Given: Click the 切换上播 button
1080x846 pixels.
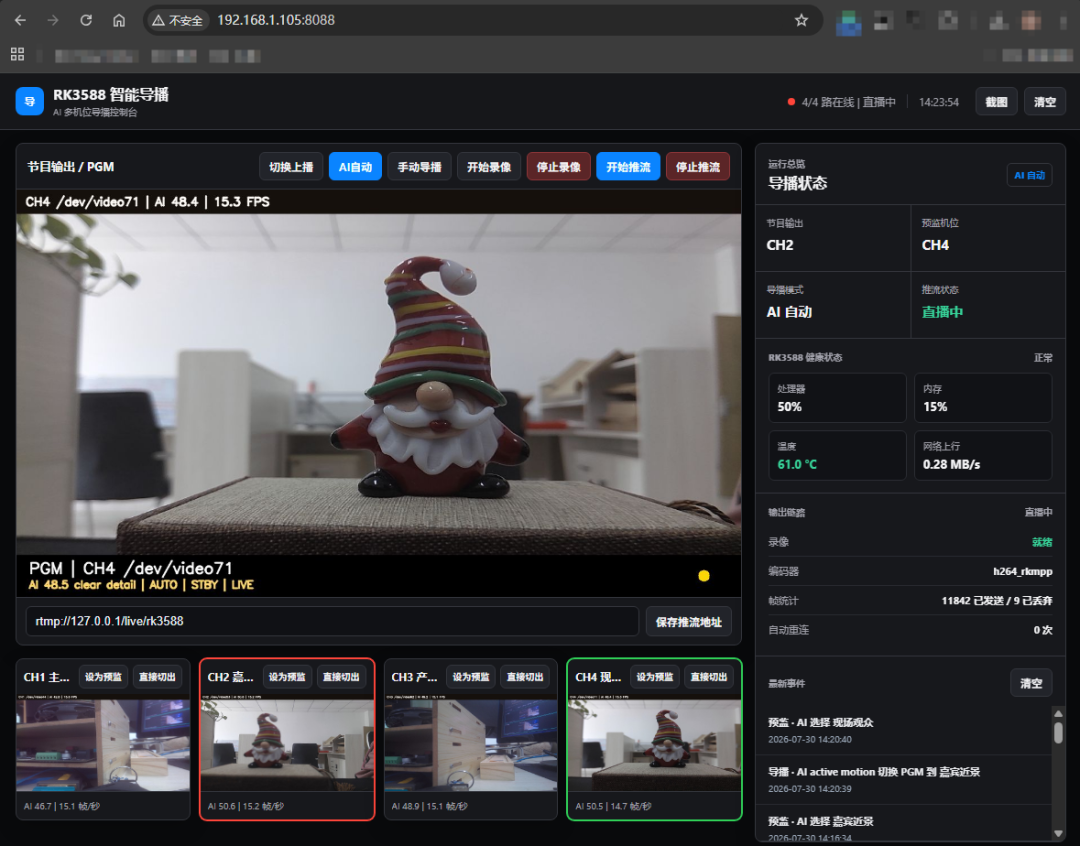Looking at the screenshot, I should coord(291,167).
